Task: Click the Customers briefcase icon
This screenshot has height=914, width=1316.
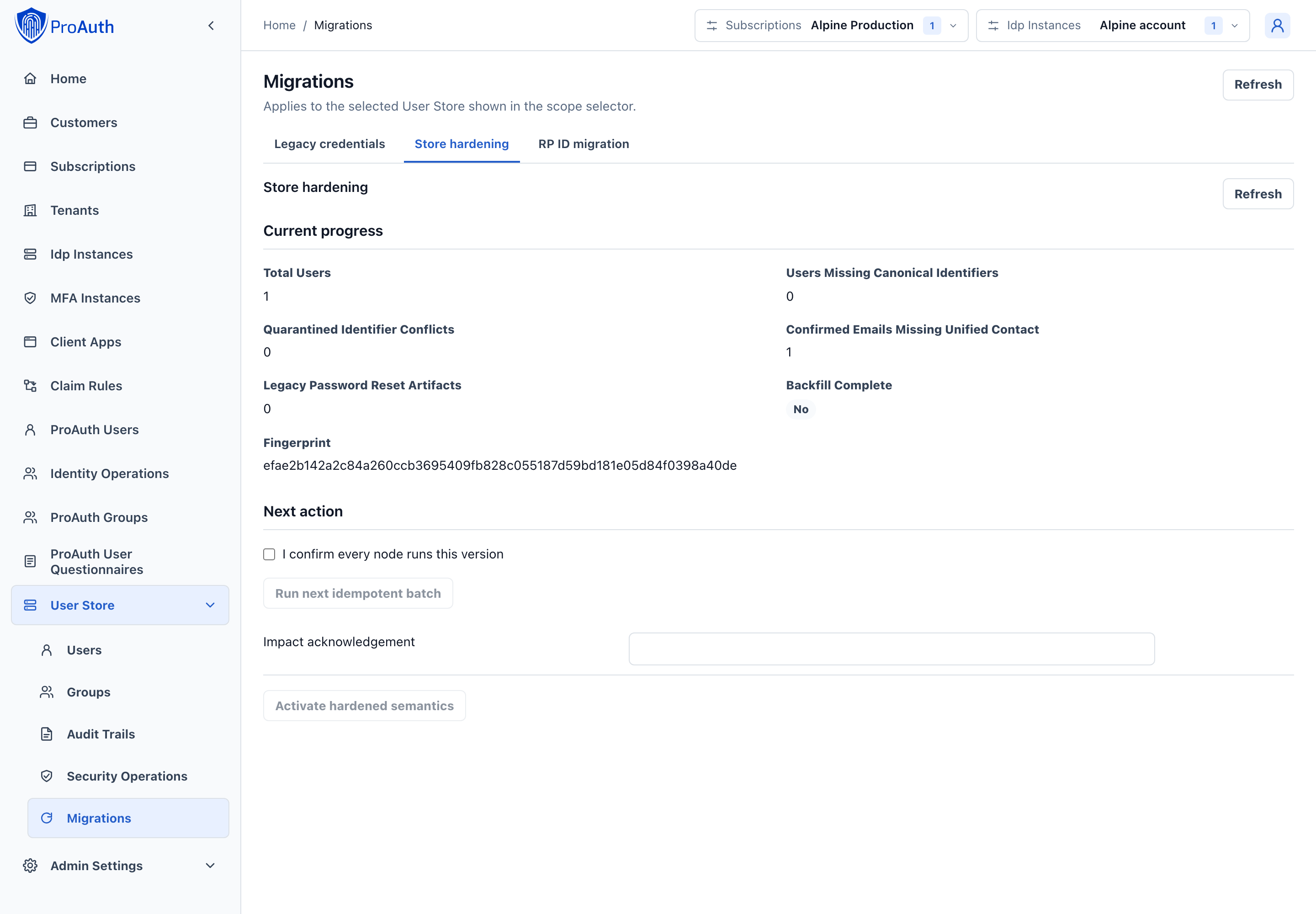Action: [x=30, y=122]
